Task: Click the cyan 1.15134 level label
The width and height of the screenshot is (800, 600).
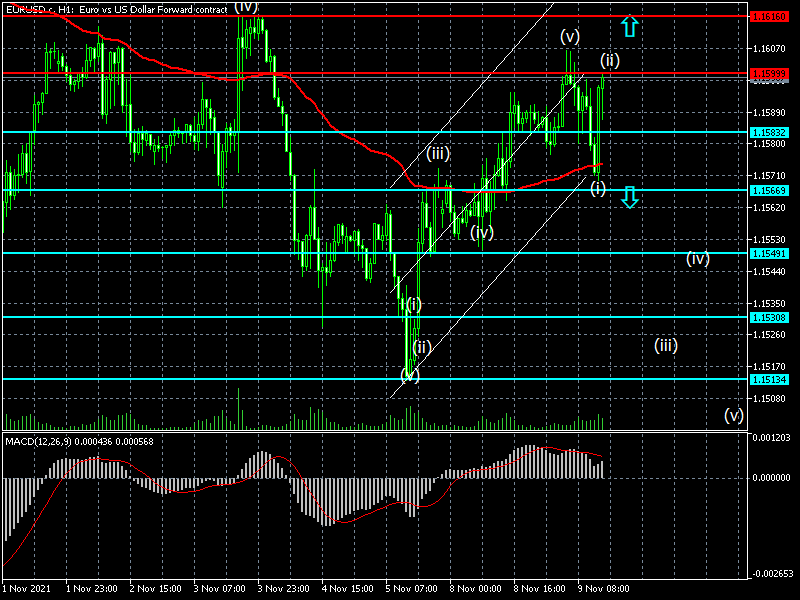Action: [769, 379]
